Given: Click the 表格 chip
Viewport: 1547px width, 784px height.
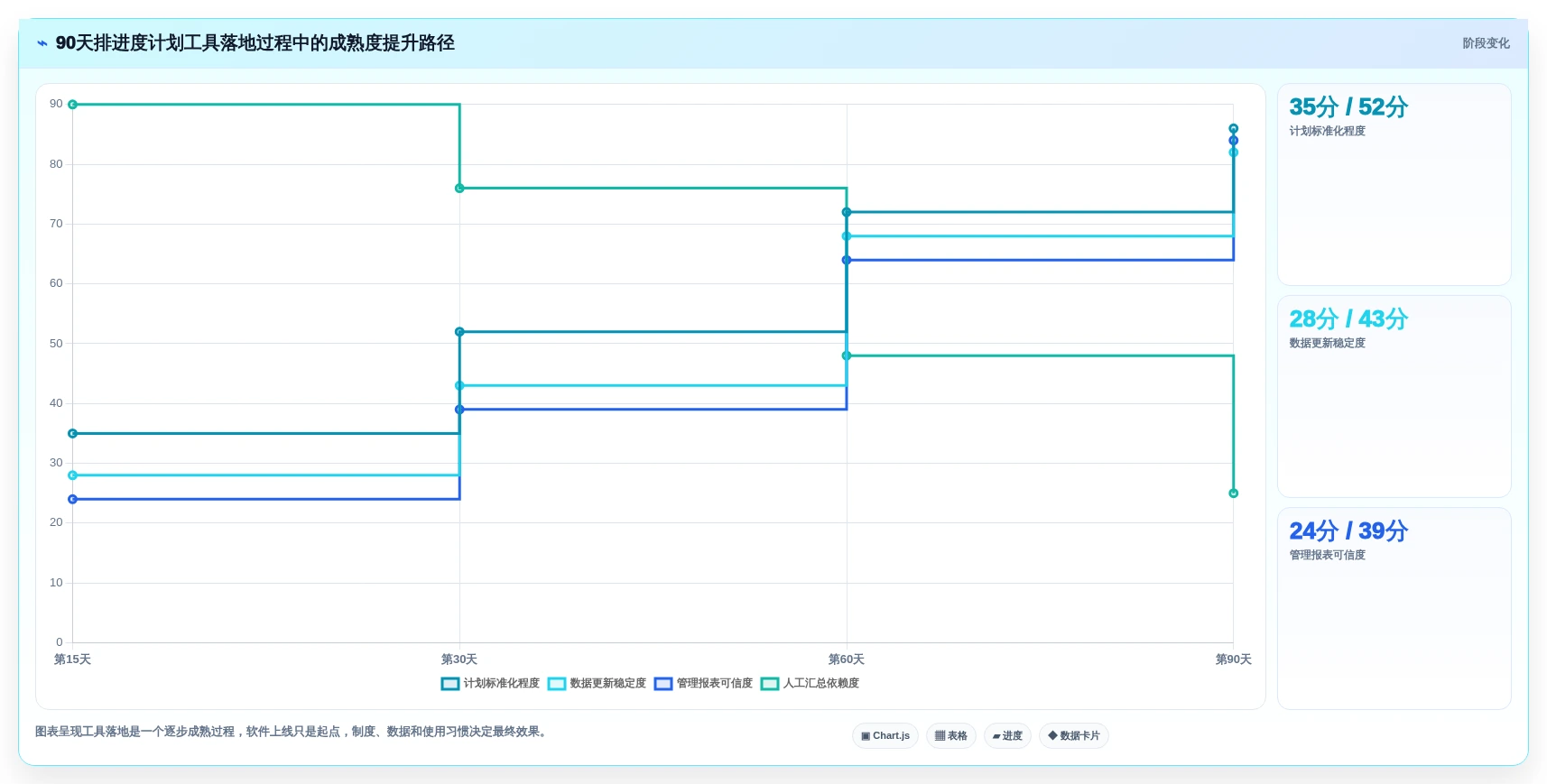Looking at the screenshot, I should tap(951, 736).
